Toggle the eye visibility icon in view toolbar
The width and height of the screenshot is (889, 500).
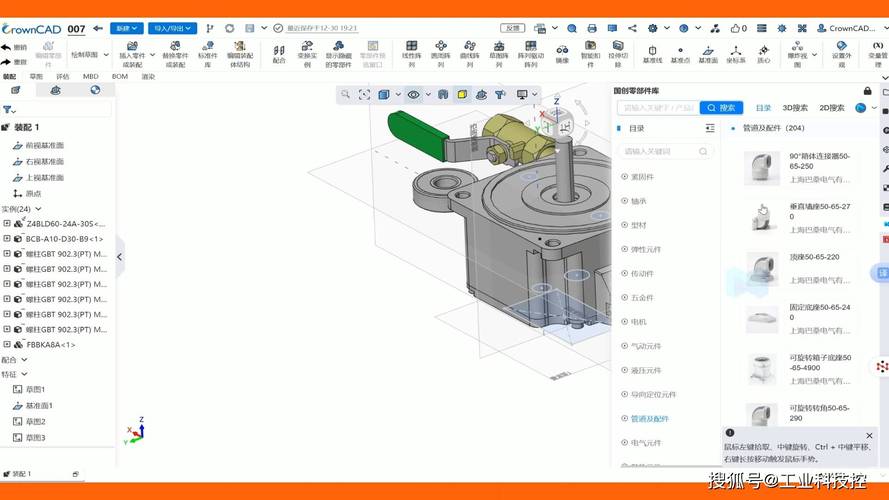(x=414, y=95)
